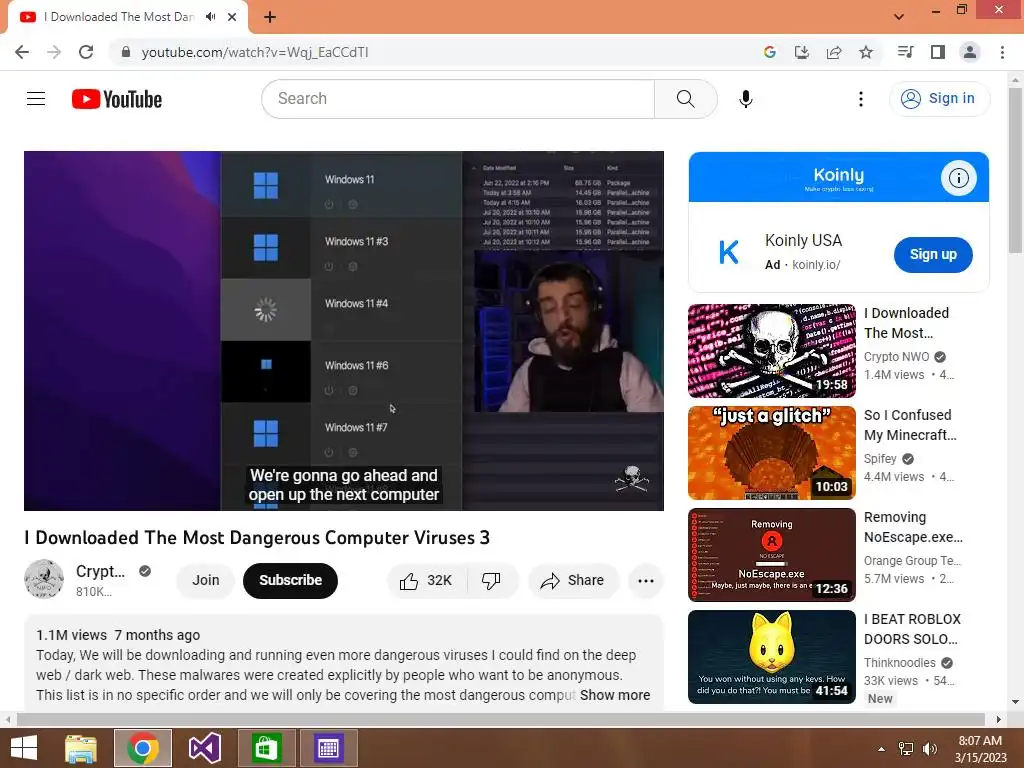This screenshot has height=768, width=1024.
Task: Click the channel watermark skull in video
Action: [632, 479]
